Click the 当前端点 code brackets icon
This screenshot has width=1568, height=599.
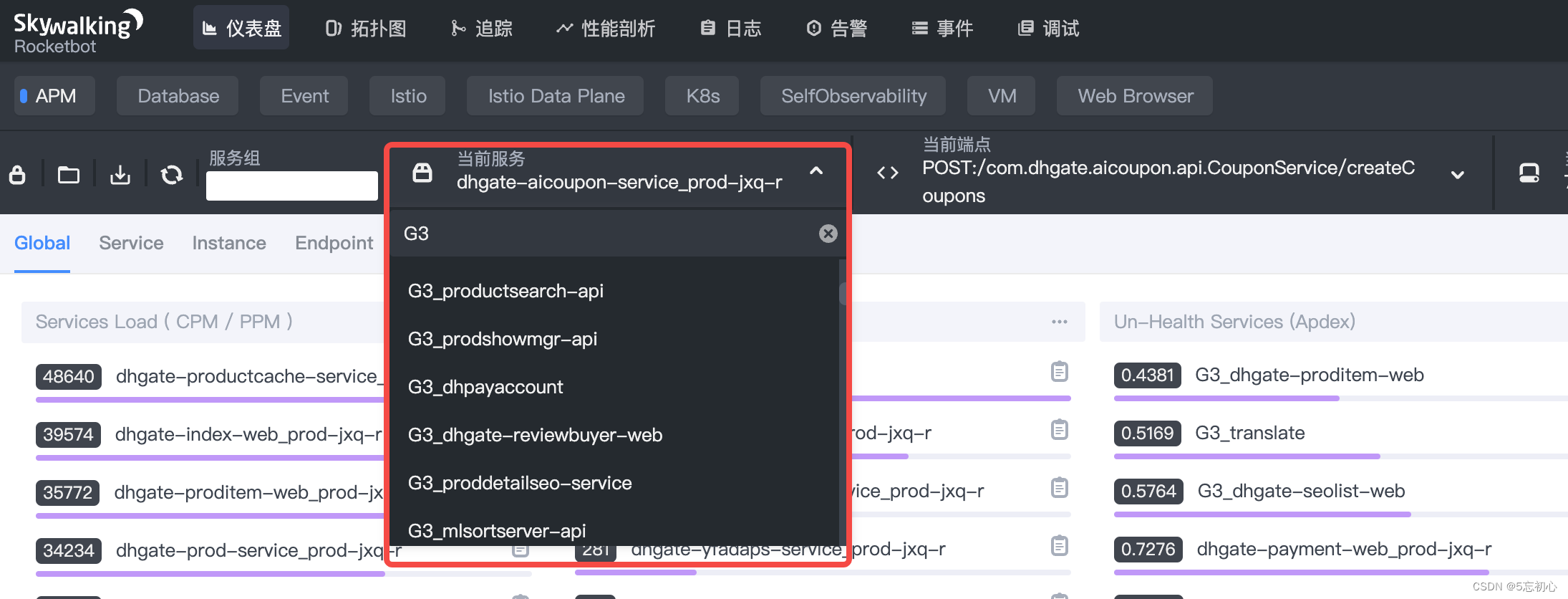888,173
